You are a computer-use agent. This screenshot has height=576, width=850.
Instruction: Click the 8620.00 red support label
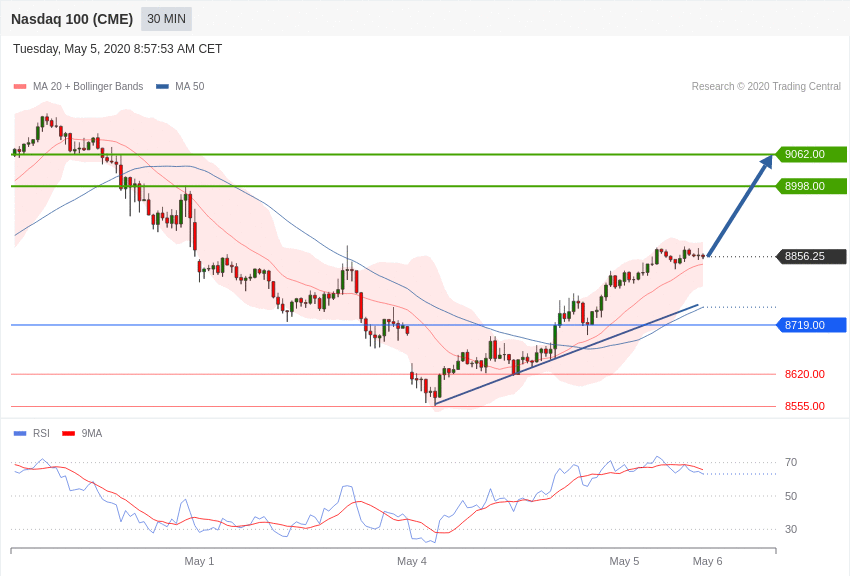tap(805, 374)
